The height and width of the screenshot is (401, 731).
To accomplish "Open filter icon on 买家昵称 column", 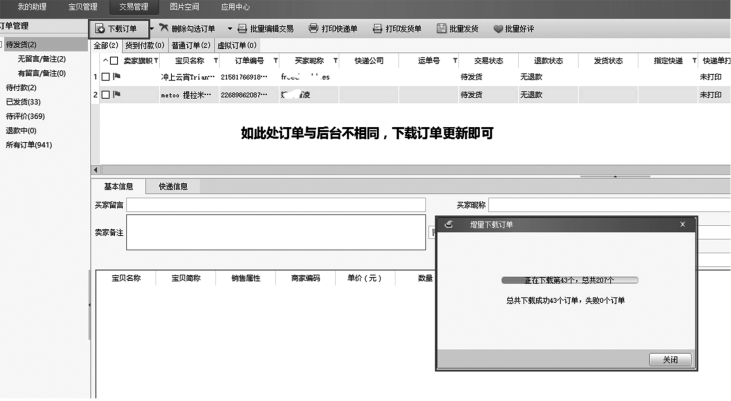I will (335, 61).
